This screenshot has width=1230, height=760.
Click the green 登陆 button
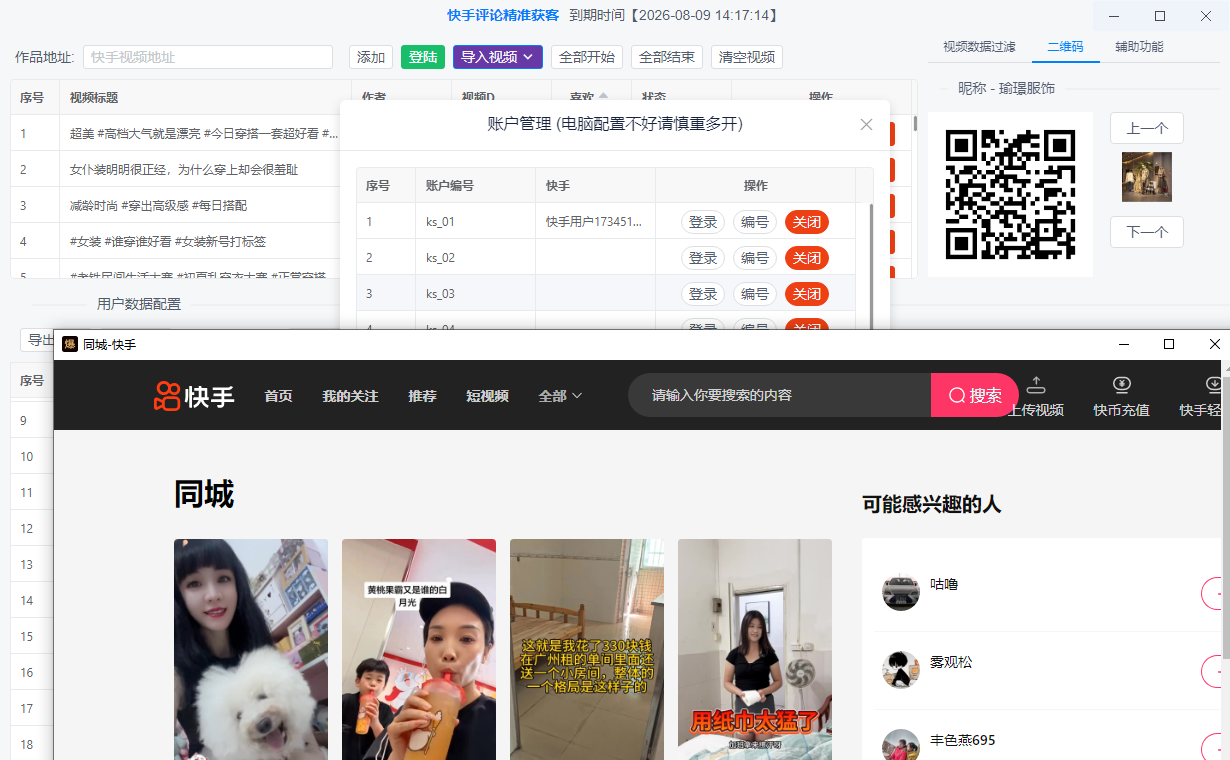coord(423,57)
